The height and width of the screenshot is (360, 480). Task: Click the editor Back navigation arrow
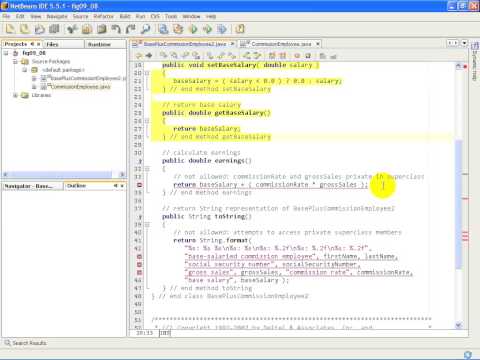point(138,56)
